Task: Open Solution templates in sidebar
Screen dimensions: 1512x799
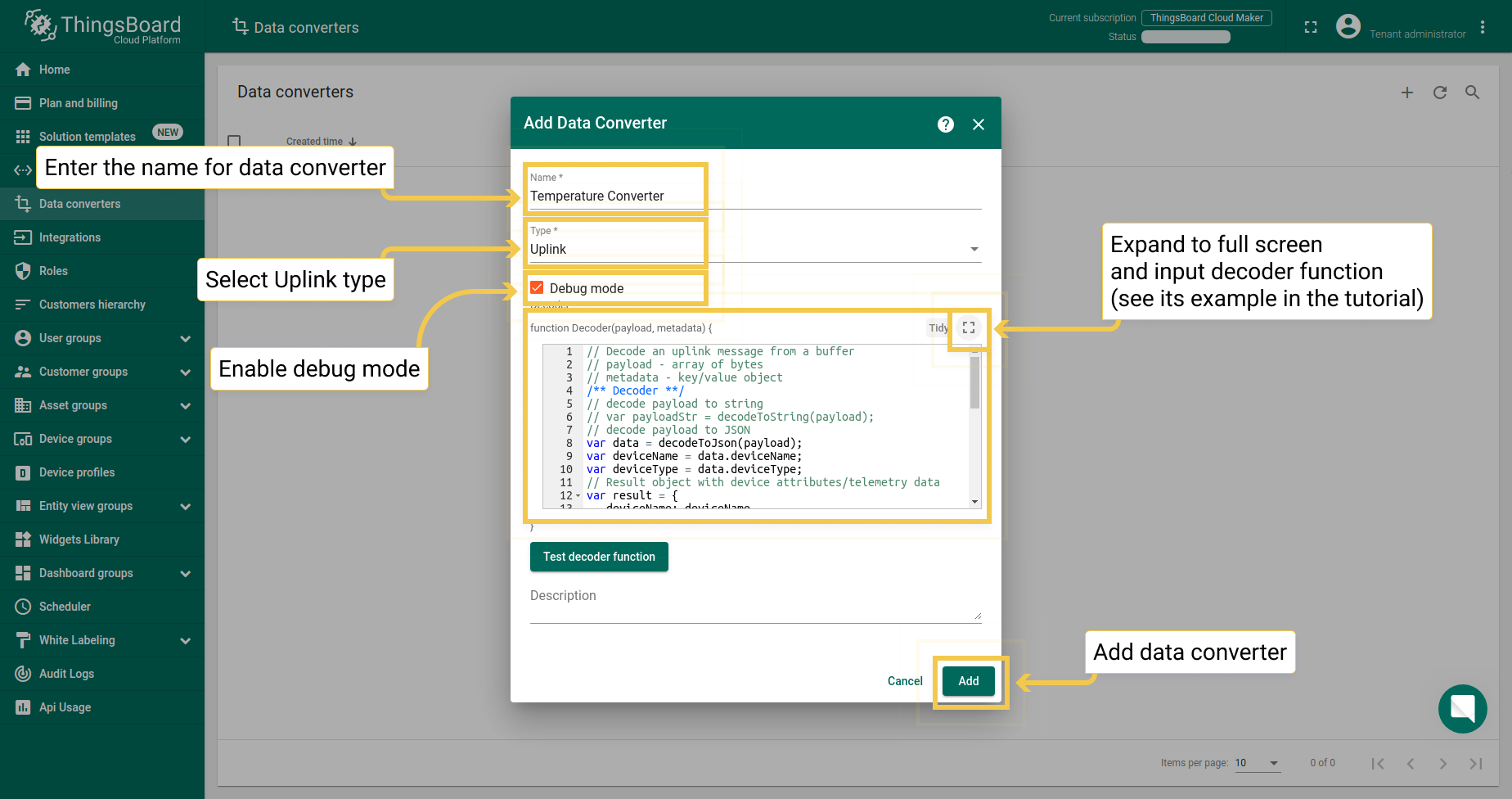Action: point(102,137)
